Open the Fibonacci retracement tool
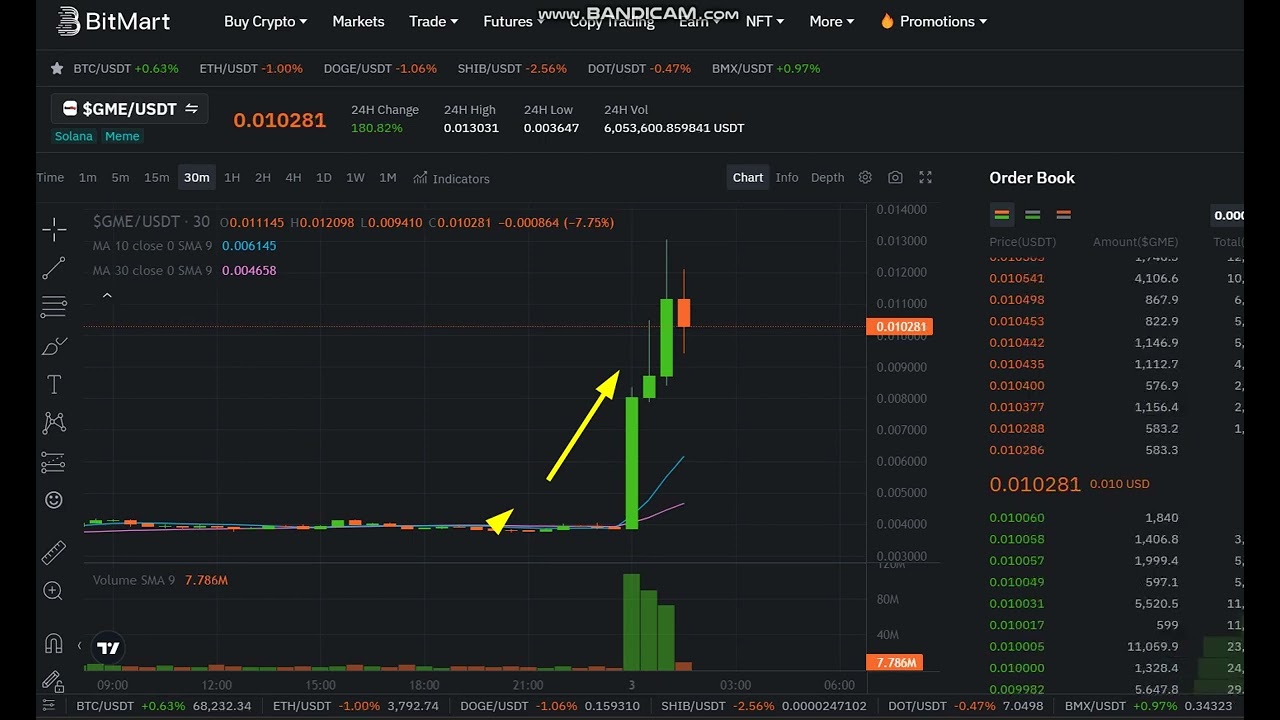This screenshot has width=1280, height=720. [x=54, y=307]
